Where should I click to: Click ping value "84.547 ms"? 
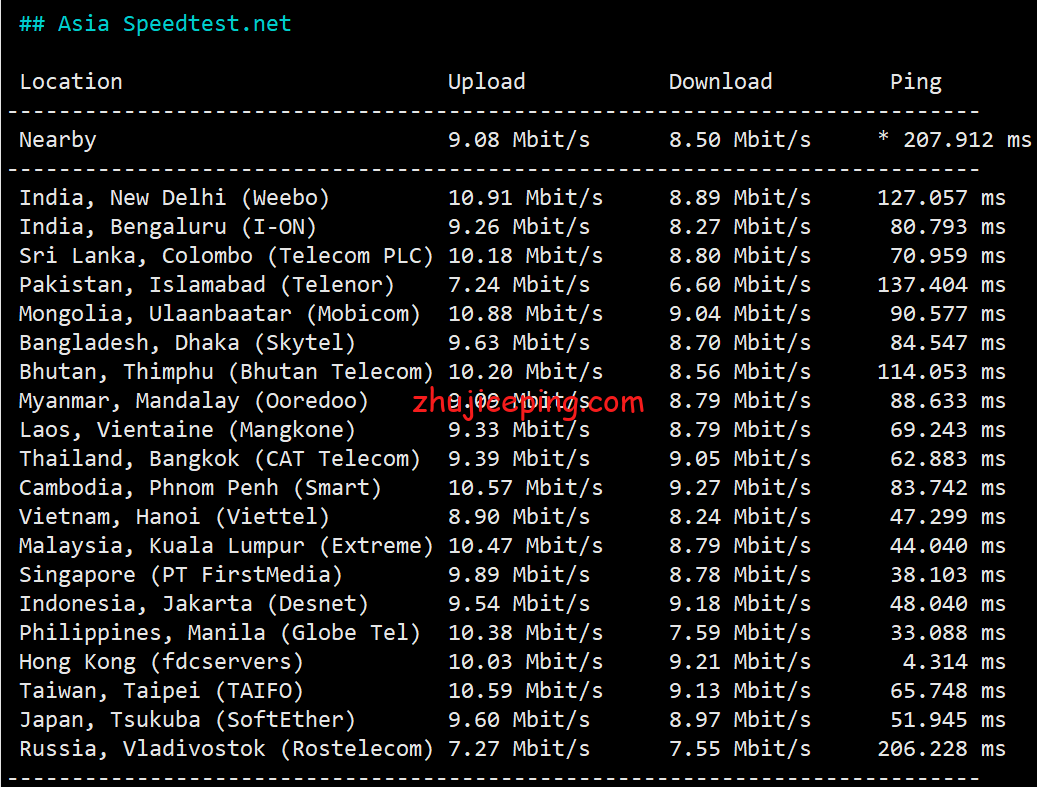(x=948, y=343)
